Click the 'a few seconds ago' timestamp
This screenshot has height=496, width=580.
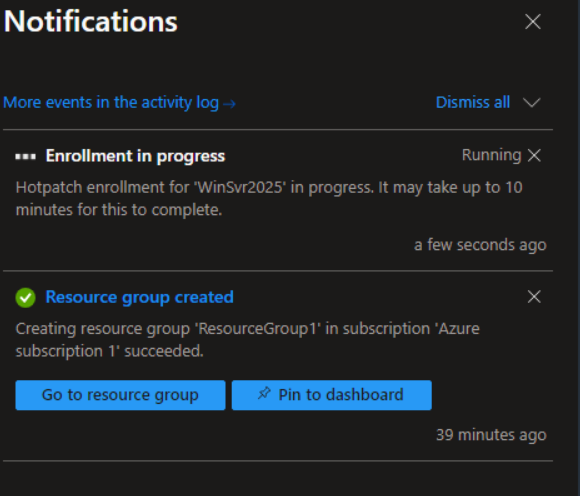[480, 245]
